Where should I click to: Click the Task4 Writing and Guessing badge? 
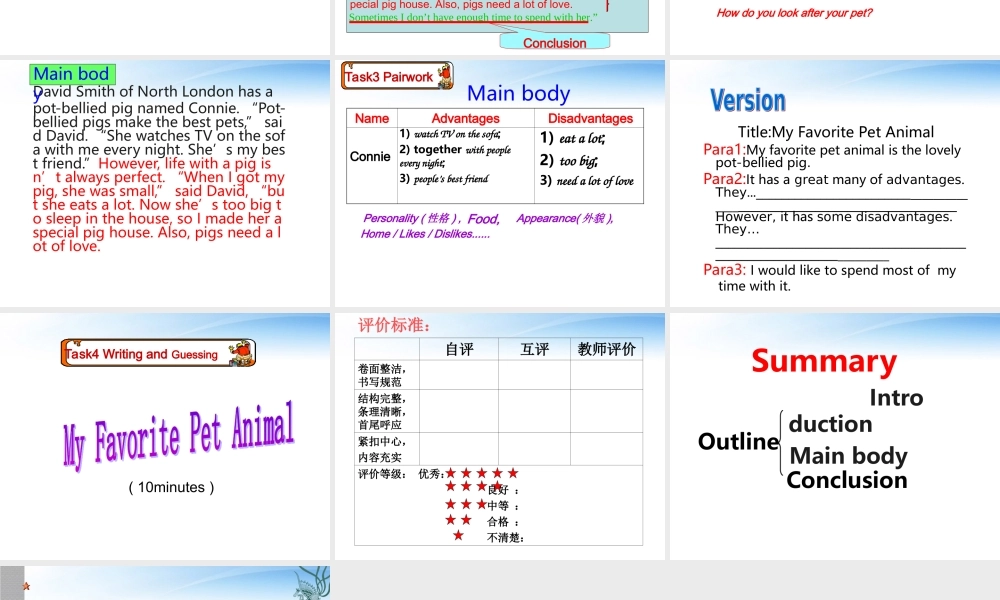pos(158,353)
